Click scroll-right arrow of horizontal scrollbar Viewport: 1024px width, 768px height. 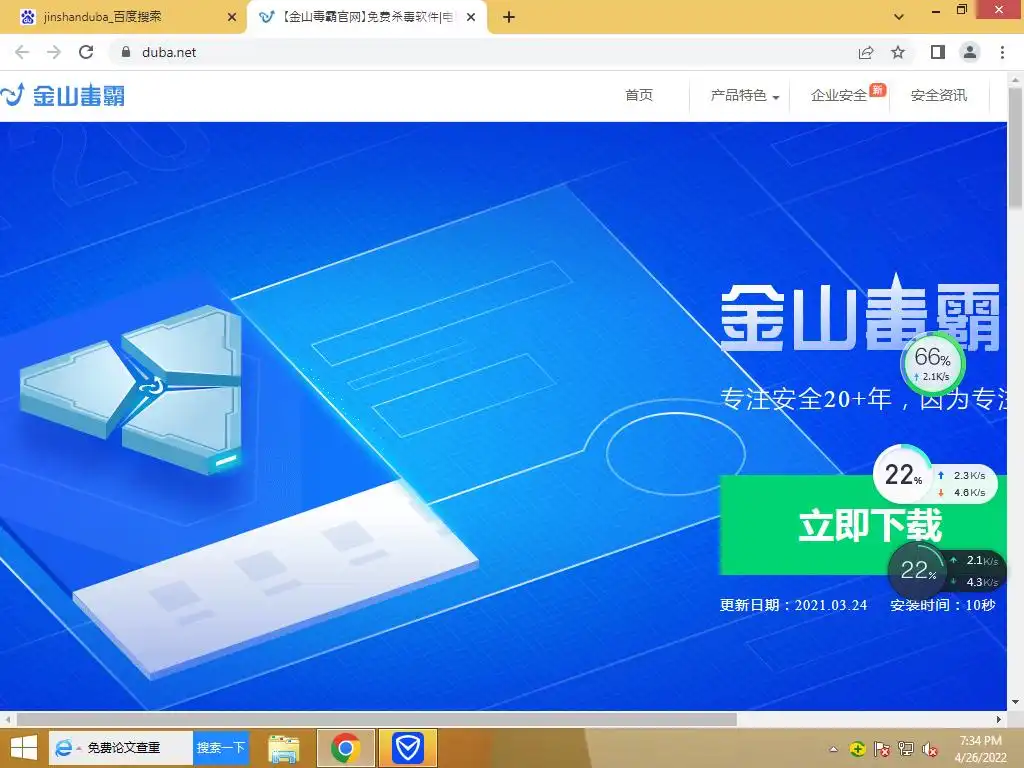tap(999, 719)
